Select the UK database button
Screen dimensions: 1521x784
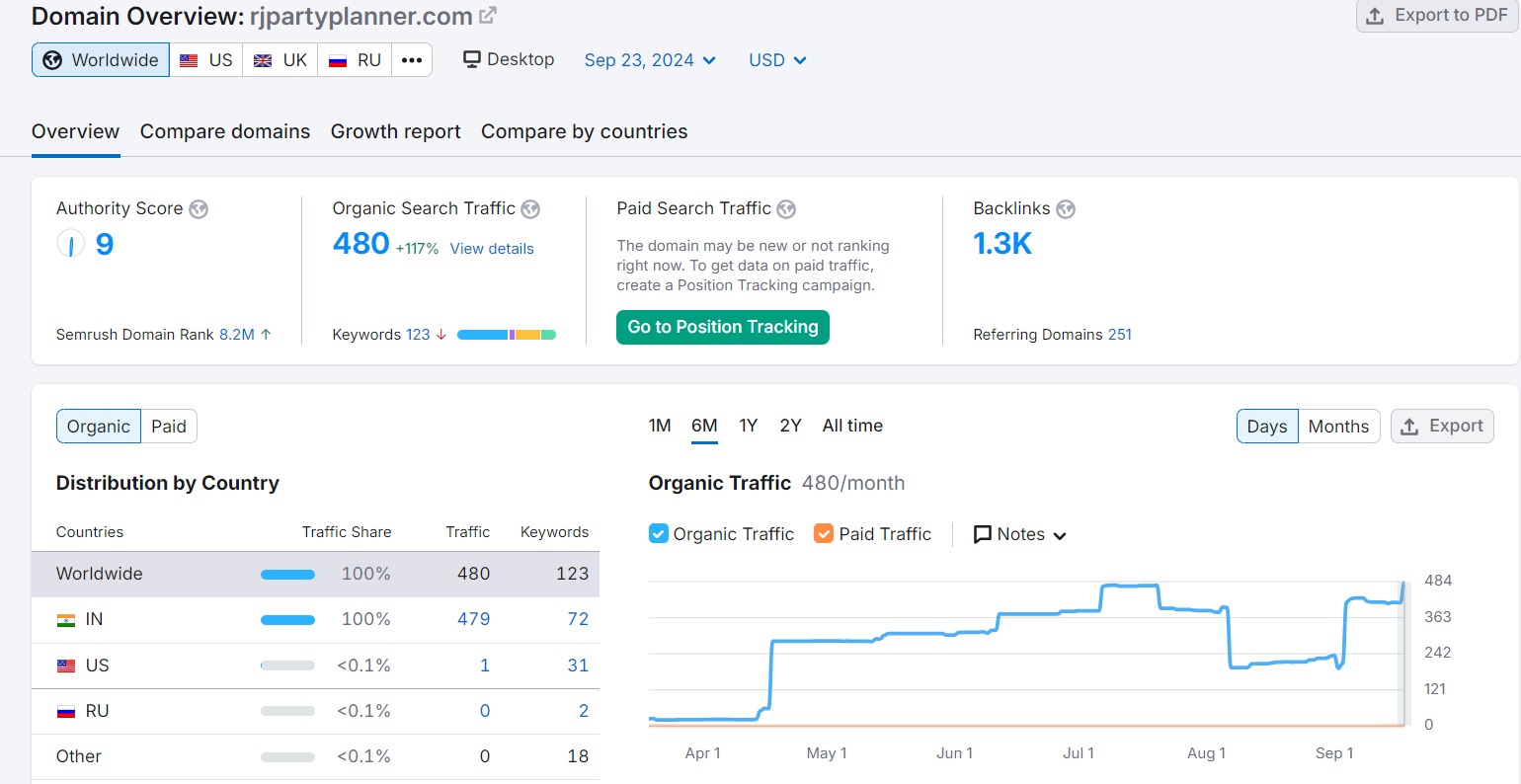pyautogui.click(x=280, y=60)
